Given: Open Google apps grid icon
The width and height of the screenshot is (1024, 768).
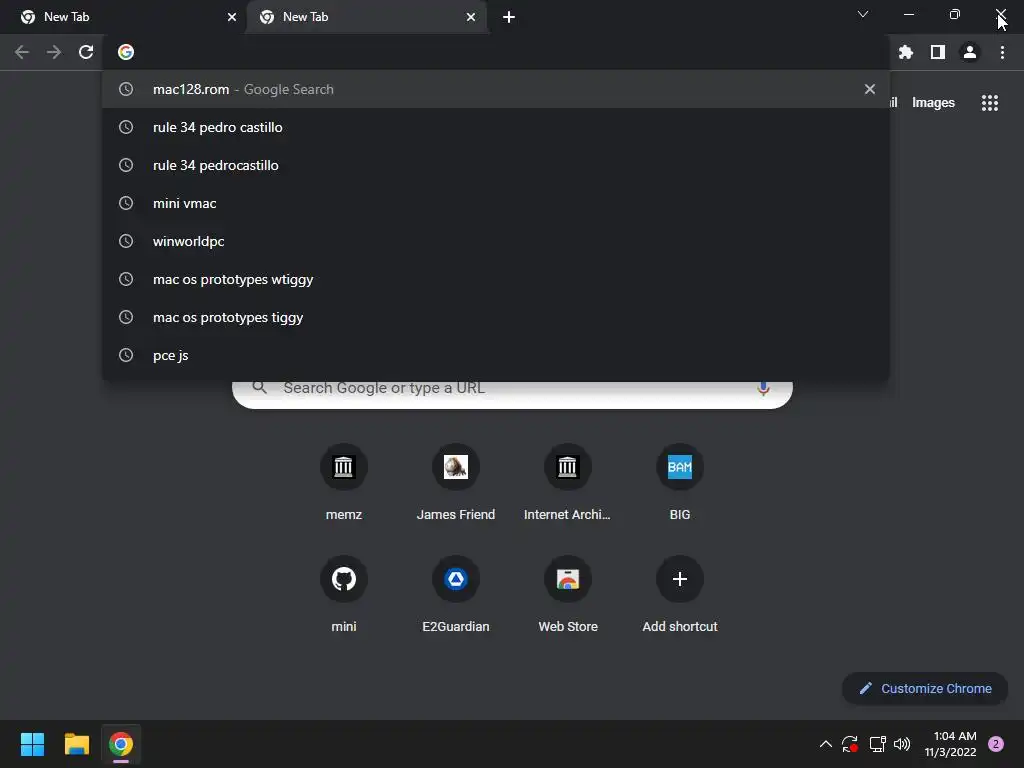Looking at the screenshot, I should coord(990,103).
